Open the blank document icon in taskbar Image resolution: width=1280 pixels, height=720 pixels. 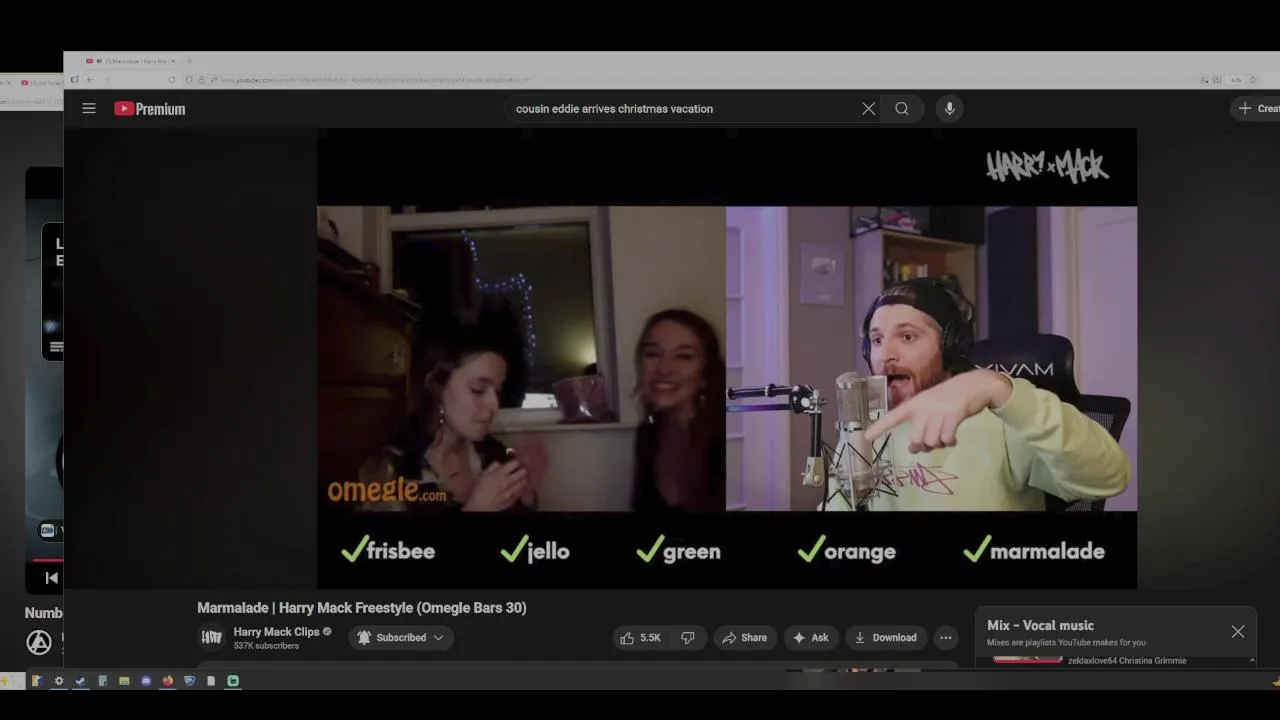coord(211,681)
